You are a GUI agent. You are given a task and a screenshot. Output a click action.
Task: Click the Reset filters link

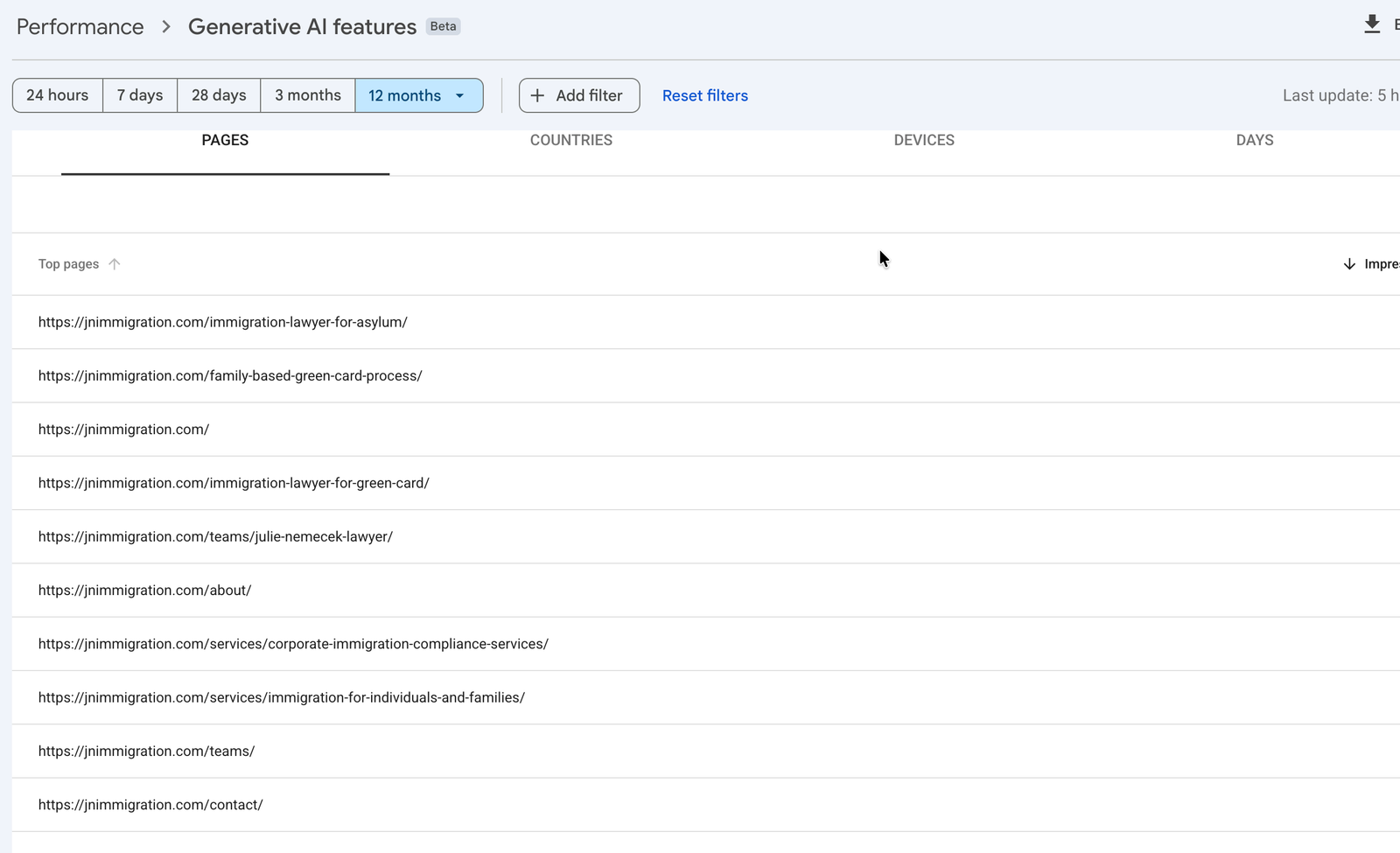[x=705, y=95]
